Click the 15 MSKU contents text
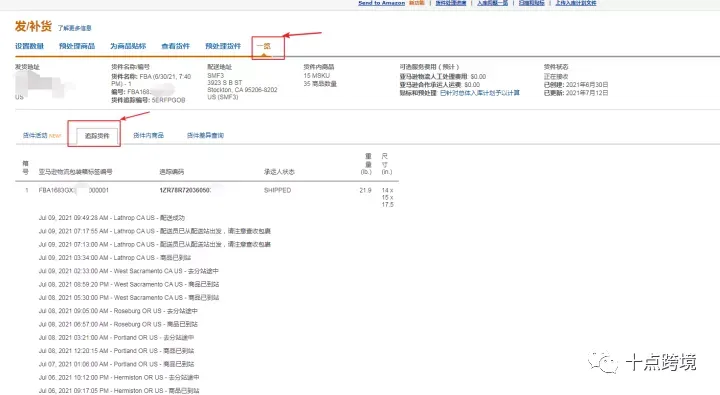Screen dimensions: 720x395 (x=316, y=76)
